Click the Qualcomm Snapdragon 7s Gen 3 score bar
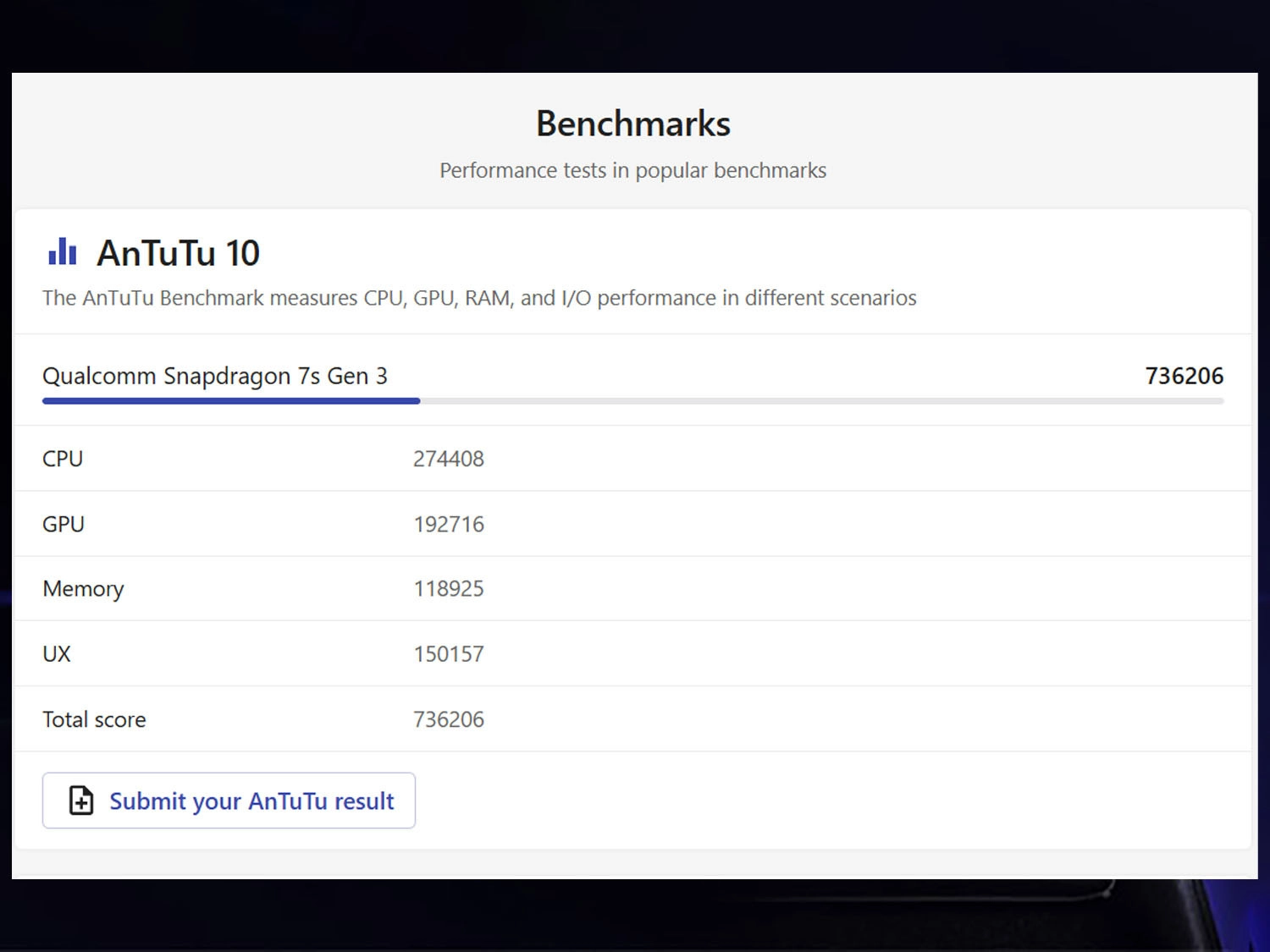Image resolution: width=1270 pixels, height=952 pixels. pyautogui.click(x=633, y=401)
